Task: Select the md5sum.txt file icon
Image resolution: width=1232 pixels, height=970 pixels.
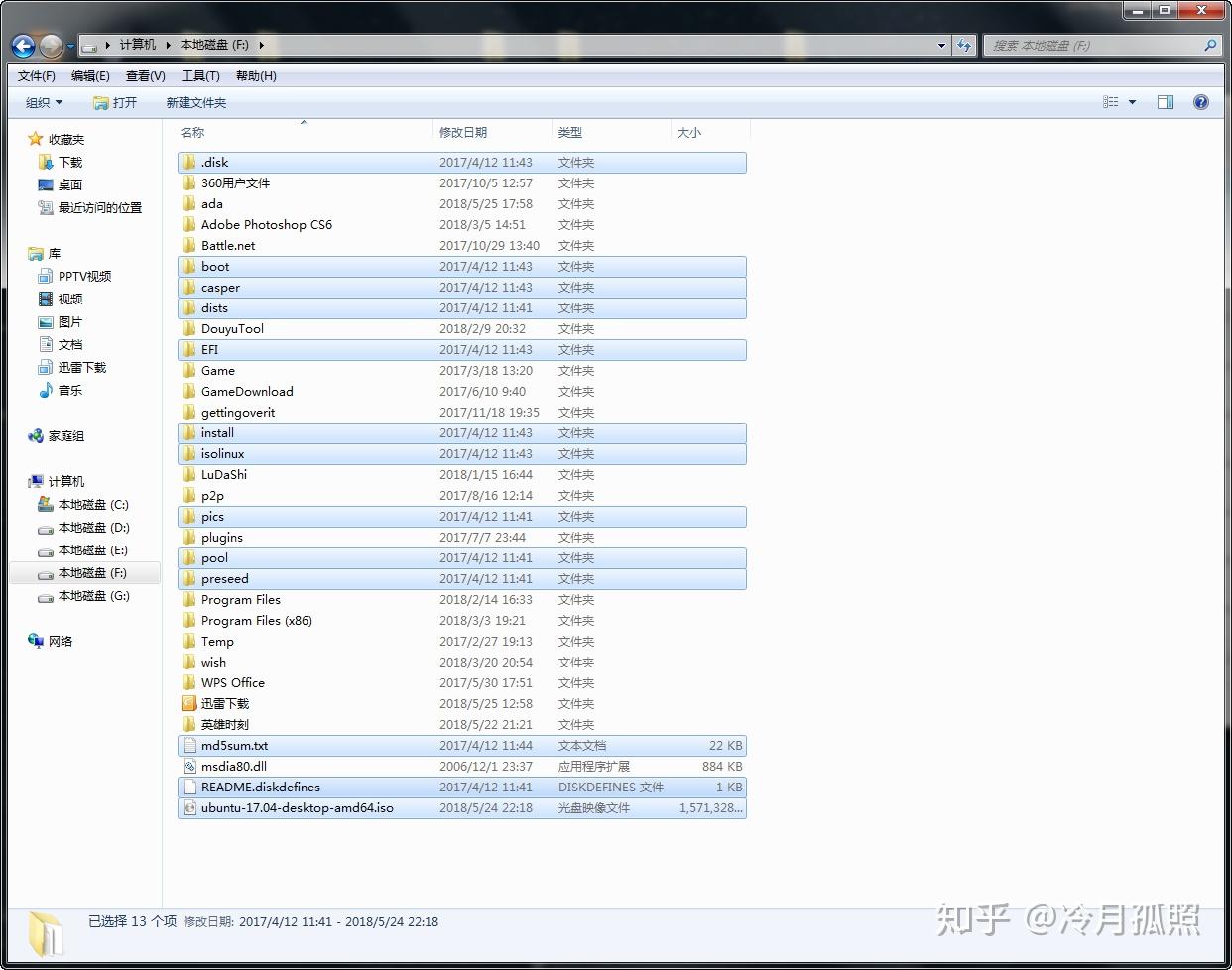Action: click(x=188, y=745)
